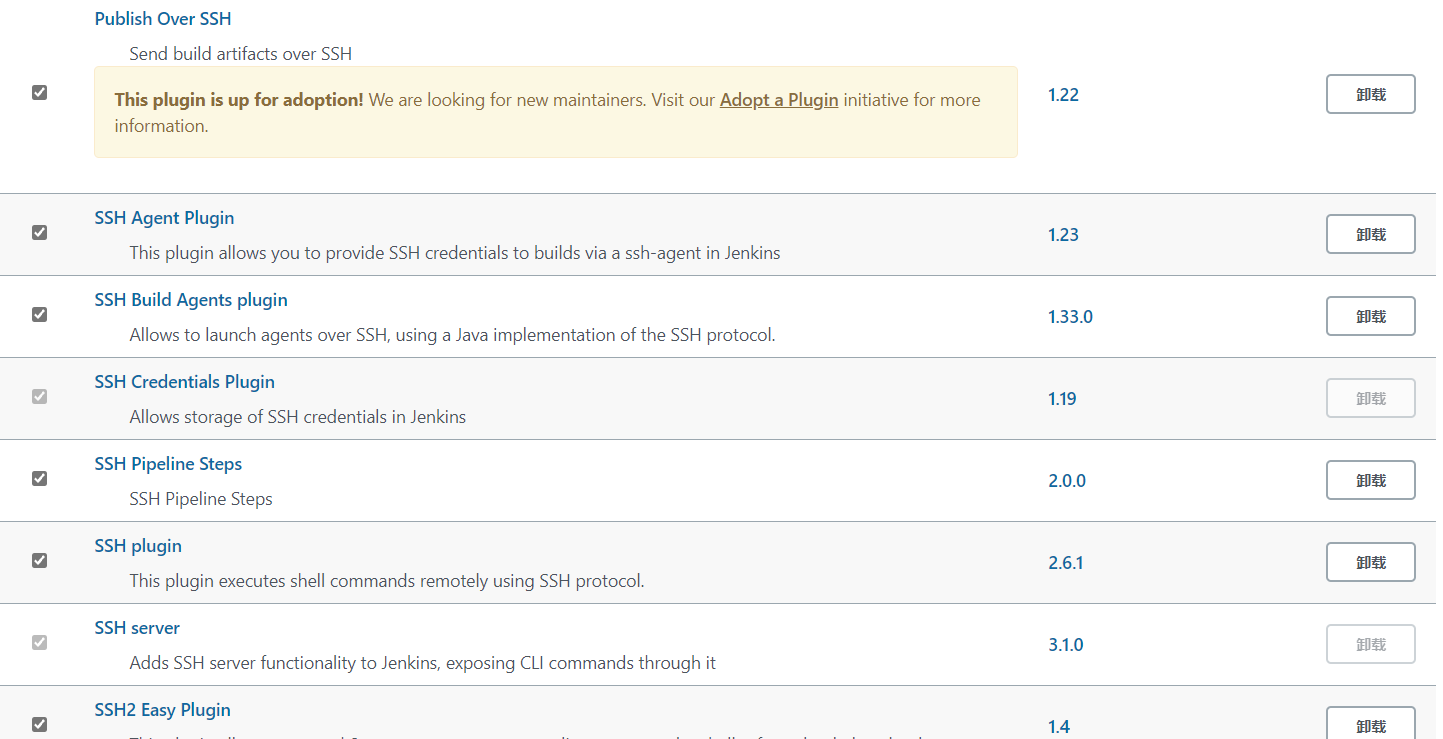Click 'Allows to launch agents over SSH' description
This screenshot has height=739, width=1443.
click(x=453, y=335)
